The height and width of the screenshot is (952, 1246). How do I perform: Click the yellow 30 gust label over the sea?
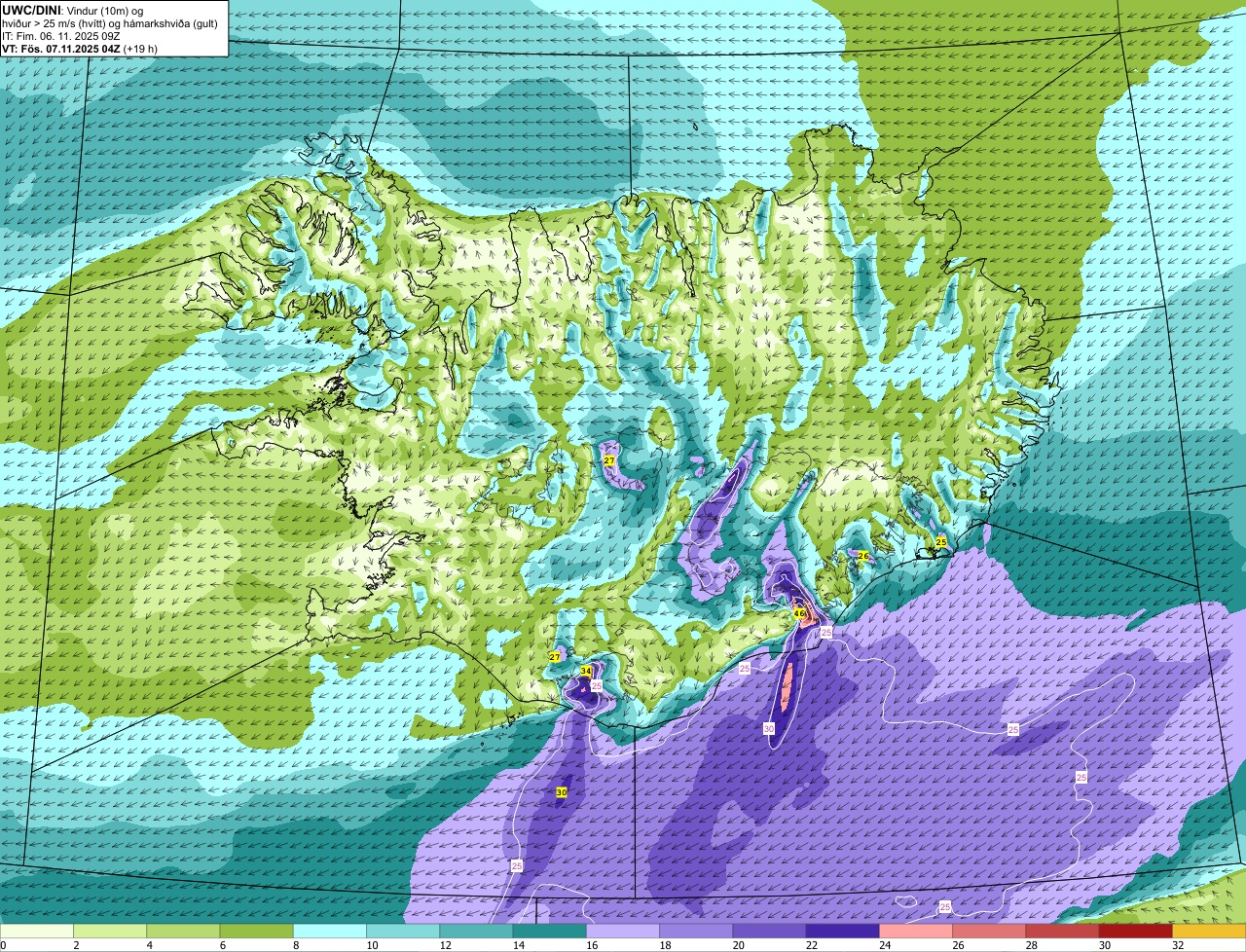(x=562, y=793)
